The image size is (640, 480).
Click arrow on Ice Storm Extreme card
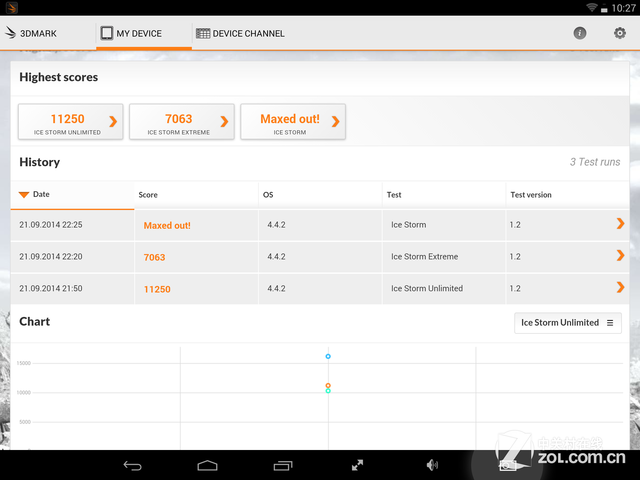click(224, 121)
